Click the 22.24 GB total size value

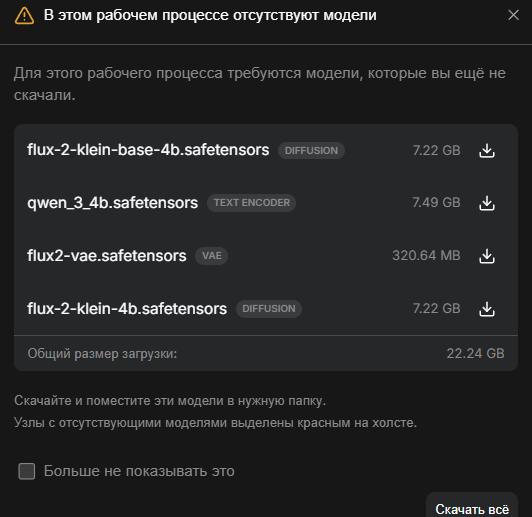coord(475,353)
